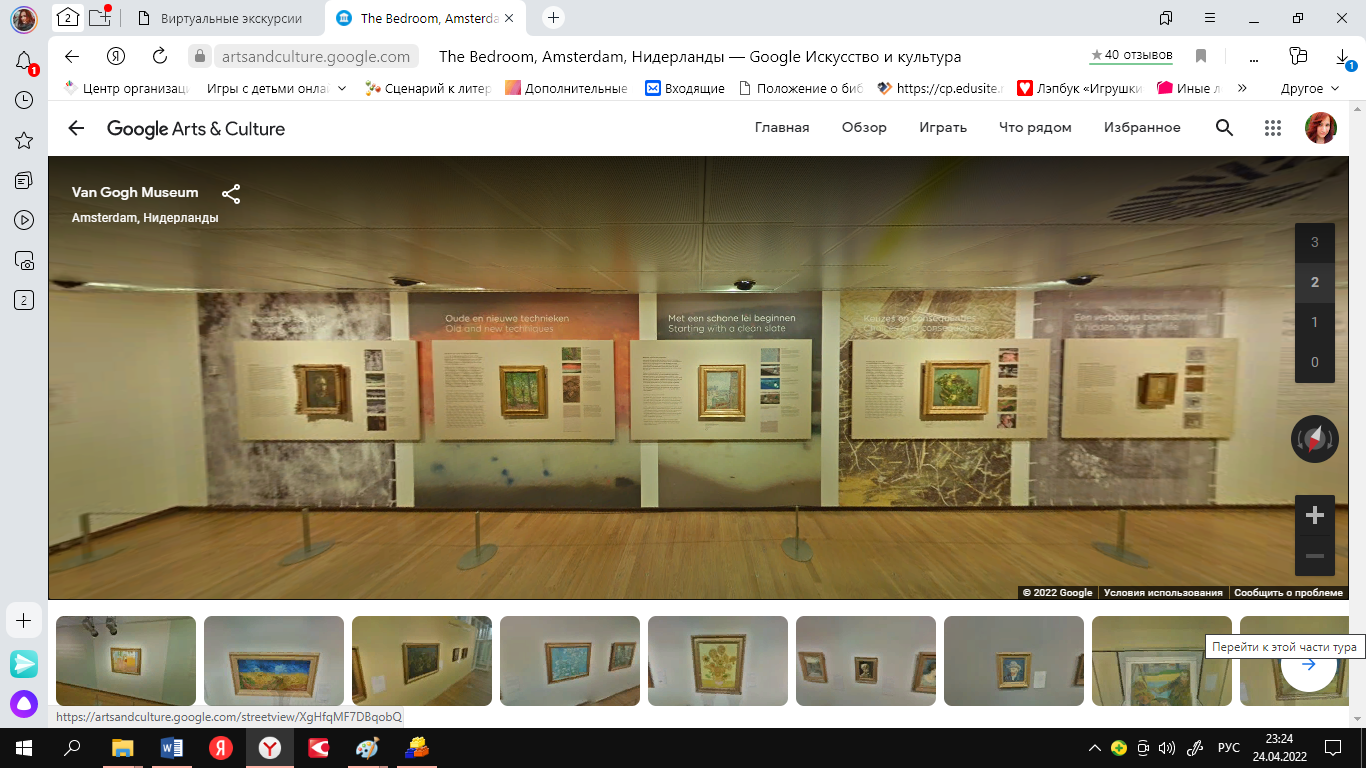1366x768 pixels.
Task: Open the blue self-portrait tour thumbnail
Action: 1014,661
